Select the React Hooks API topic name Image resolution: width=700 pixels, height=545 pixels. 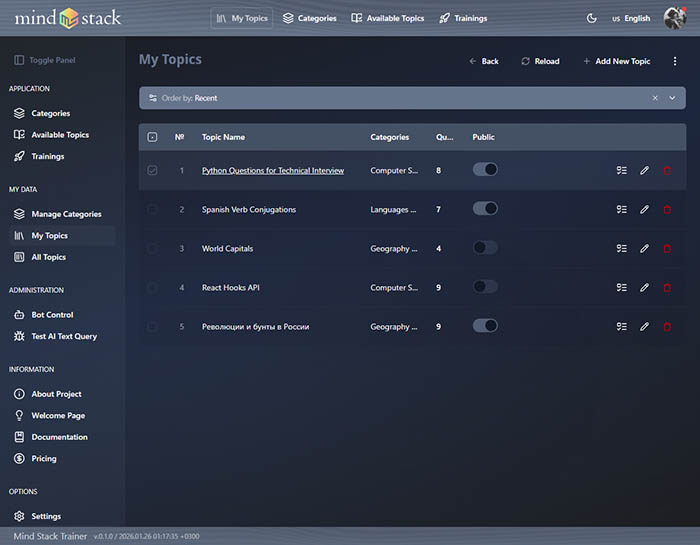[230, 287]
